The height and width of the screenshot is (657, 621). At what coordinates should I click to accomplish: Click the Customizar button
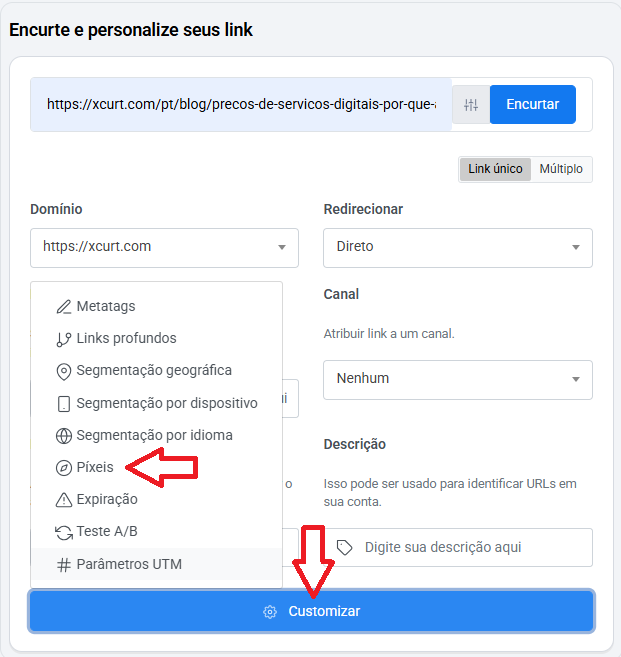point(311,611)
